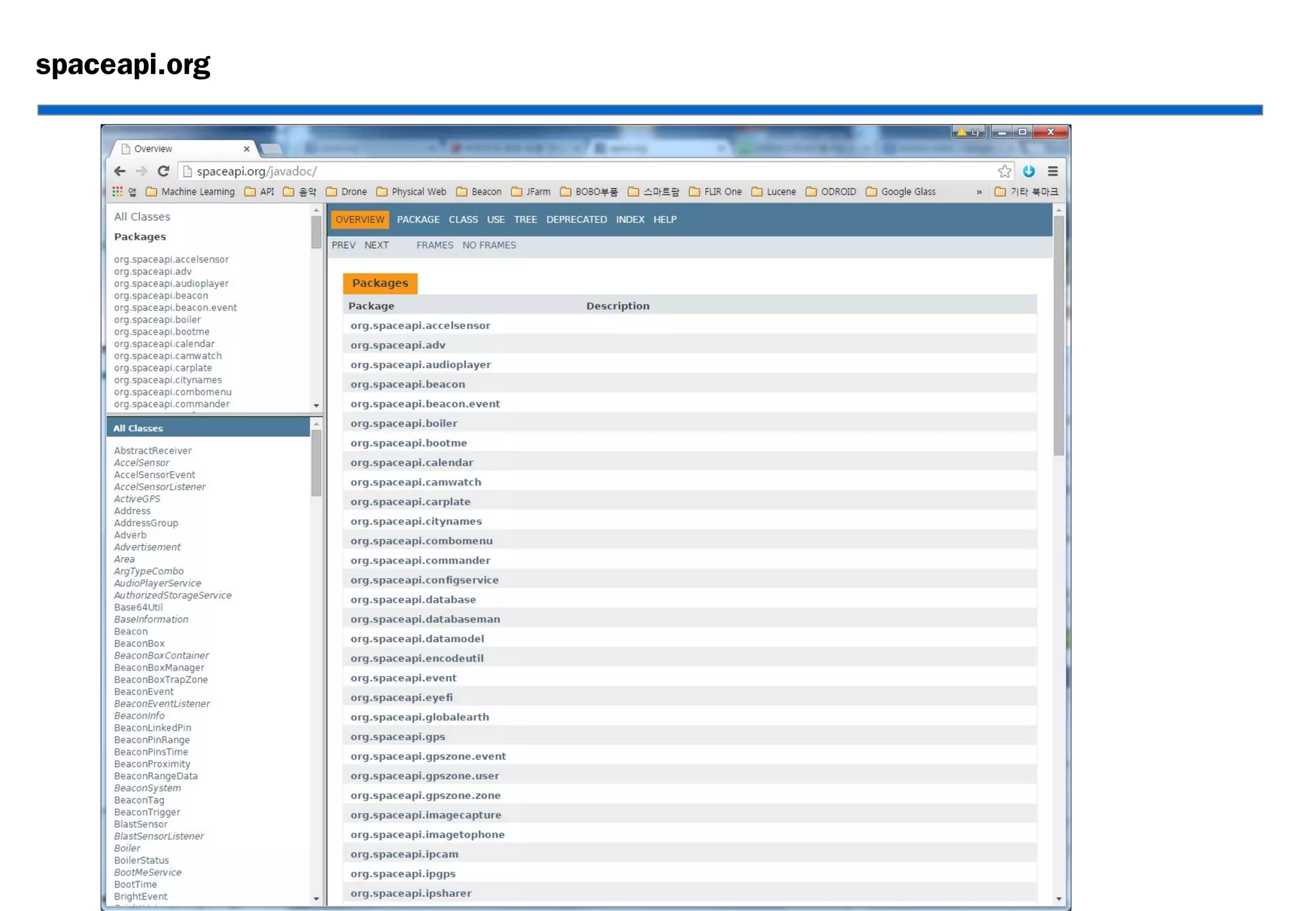
Task: Click the All Classes link at top
Action: coord(142,217)
